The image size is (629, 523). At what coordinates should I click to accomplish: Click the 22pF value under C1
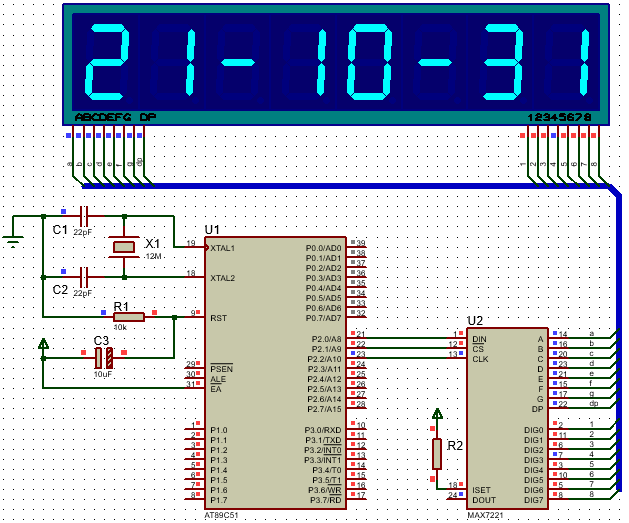(83, 232)
